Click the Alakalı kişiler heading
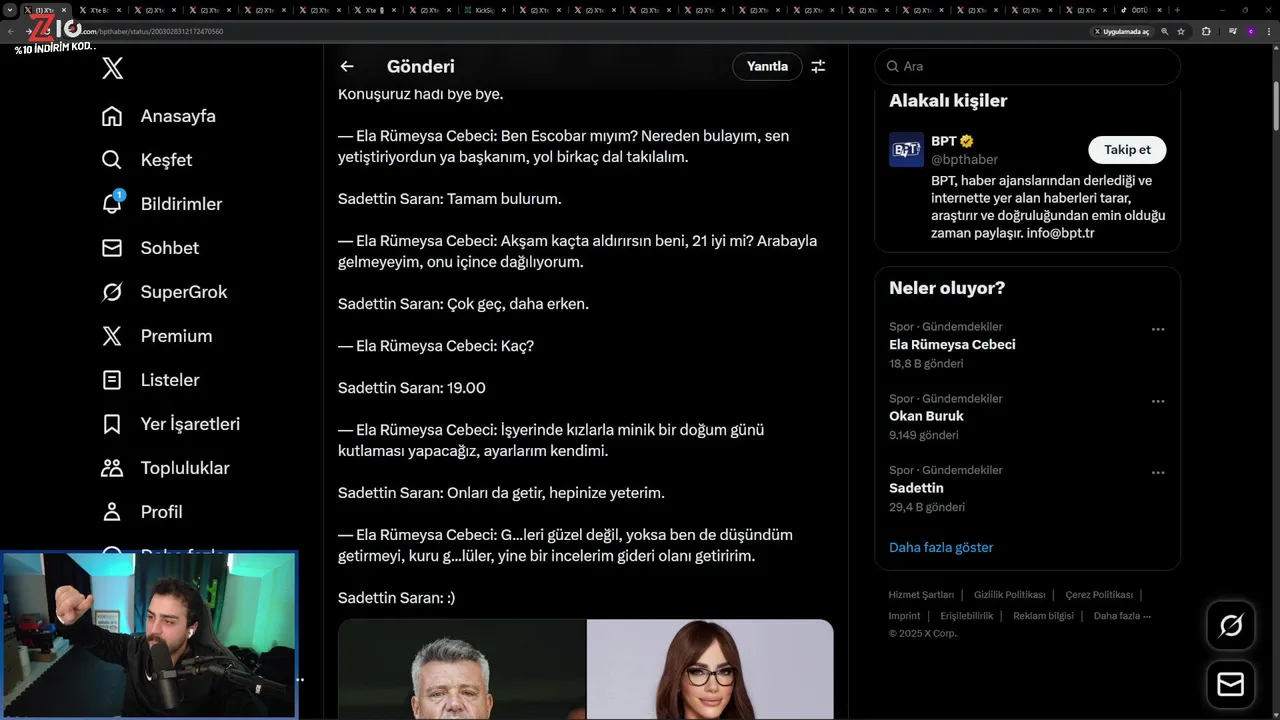Viewport: 1280px width, 720px height. [948, 100]
